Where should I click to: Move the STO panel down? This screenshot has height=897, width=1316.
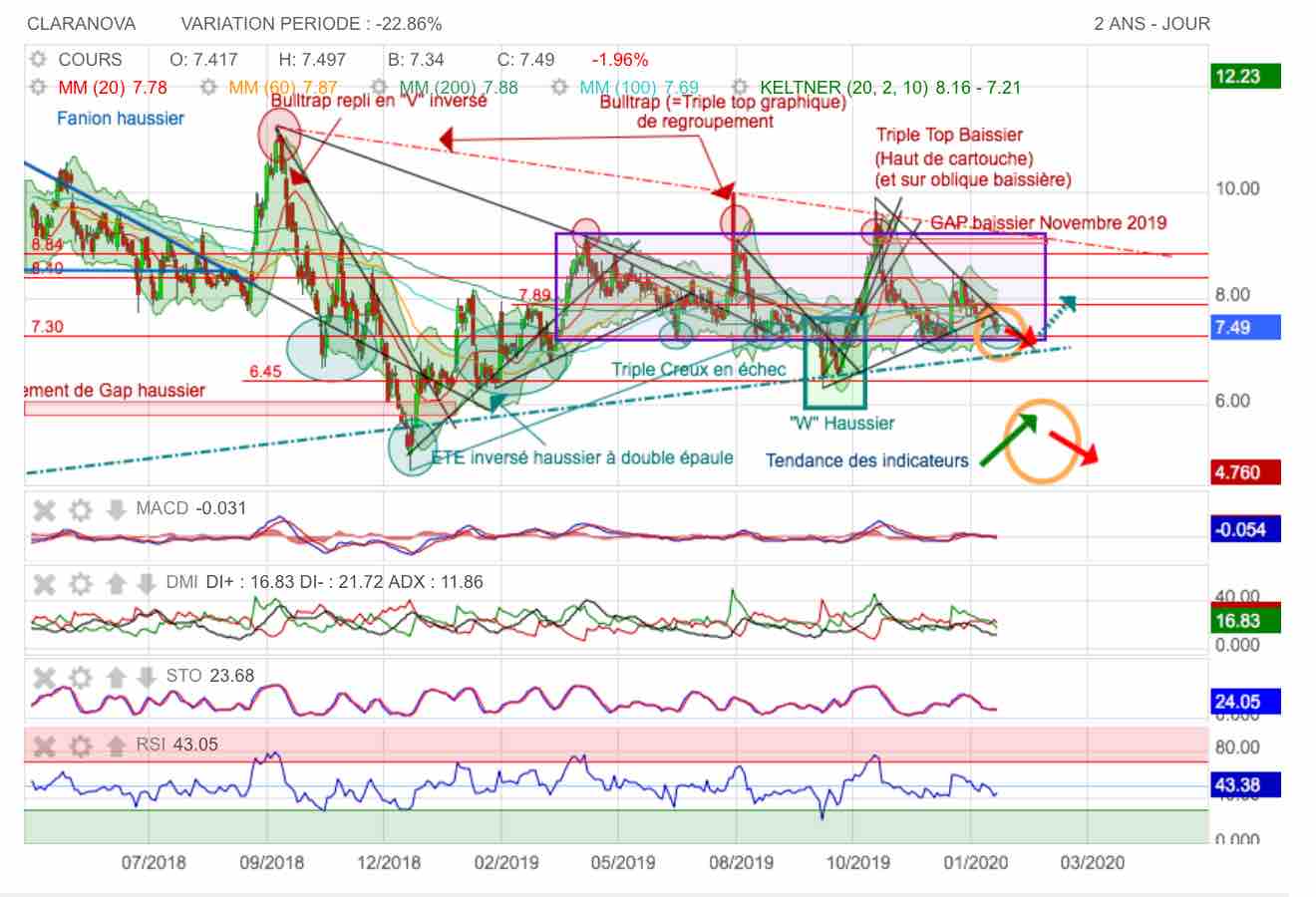click(x=146, y=678)
